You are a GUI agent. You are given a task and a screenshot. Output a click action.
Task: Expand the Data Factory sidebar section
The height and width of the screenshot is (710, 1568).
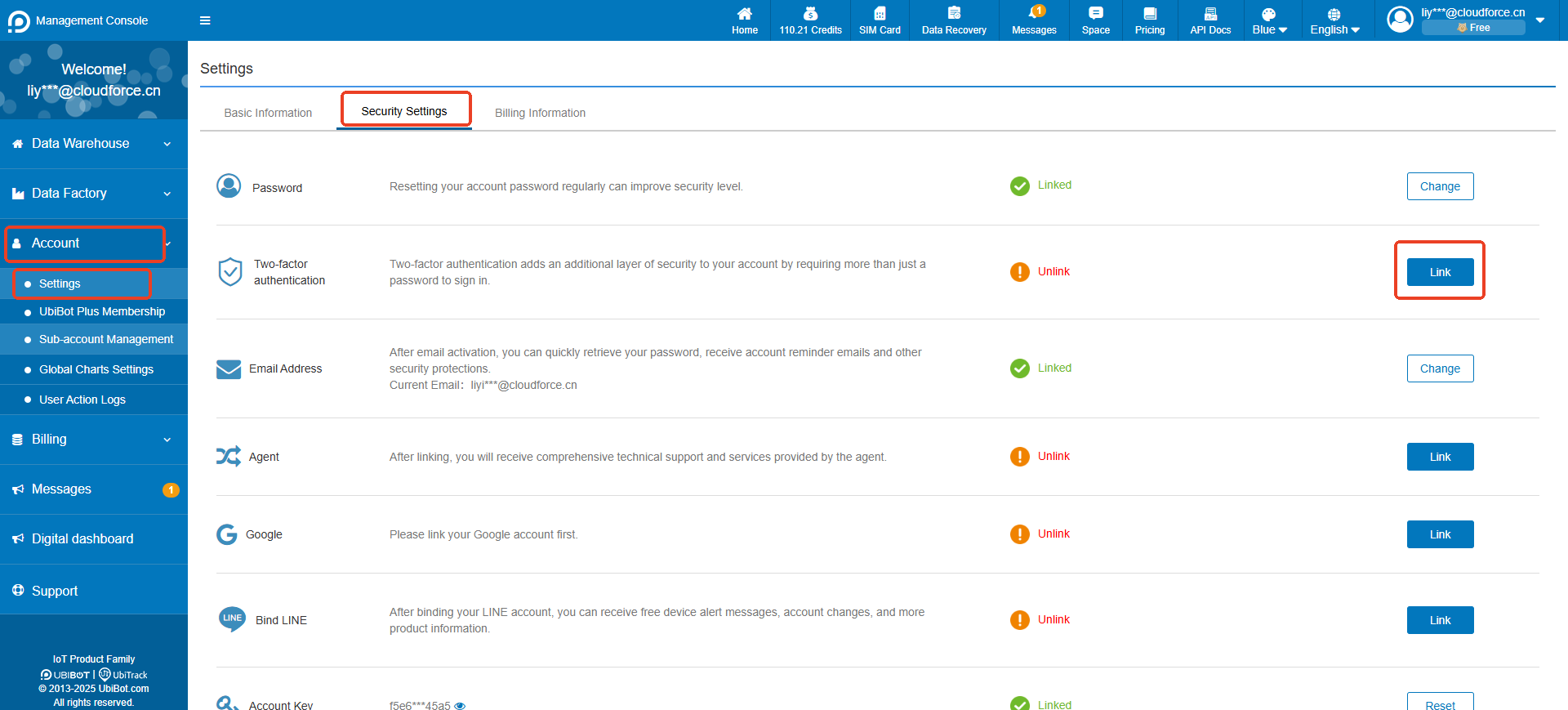click(94, 194)
